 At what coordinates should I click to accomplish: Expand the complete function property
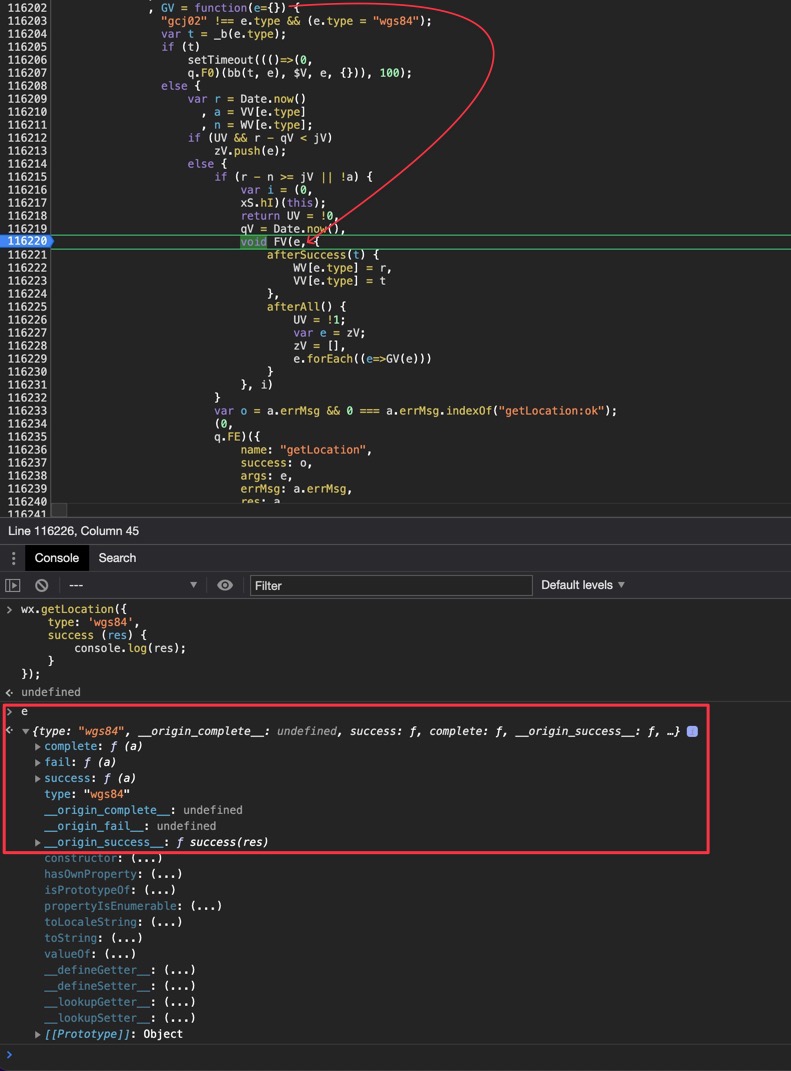[38, 747]
